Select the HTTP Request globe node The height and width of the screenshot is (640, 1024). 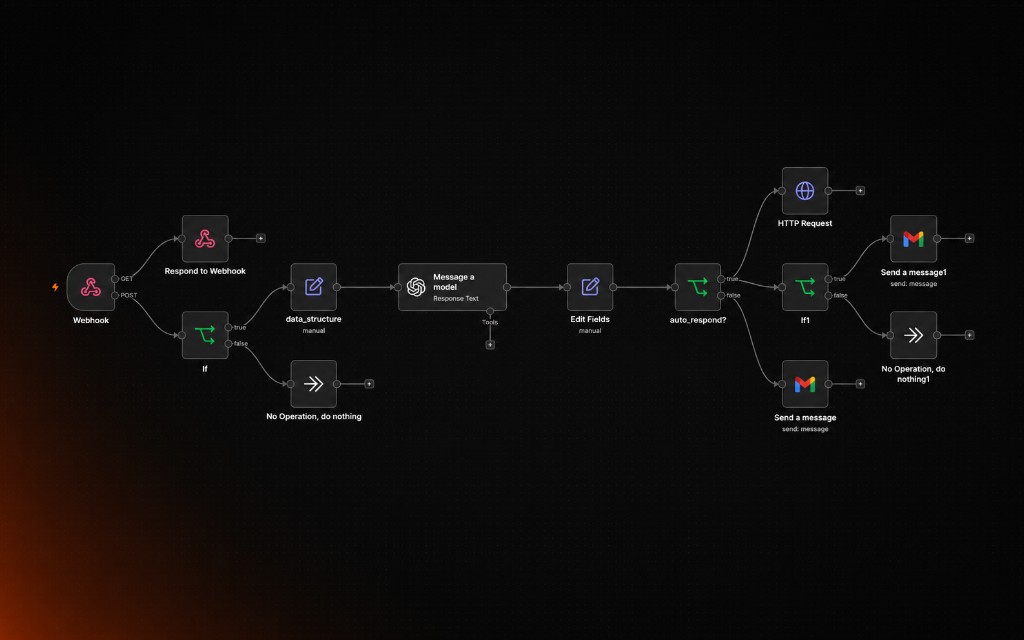click(805, 191)
